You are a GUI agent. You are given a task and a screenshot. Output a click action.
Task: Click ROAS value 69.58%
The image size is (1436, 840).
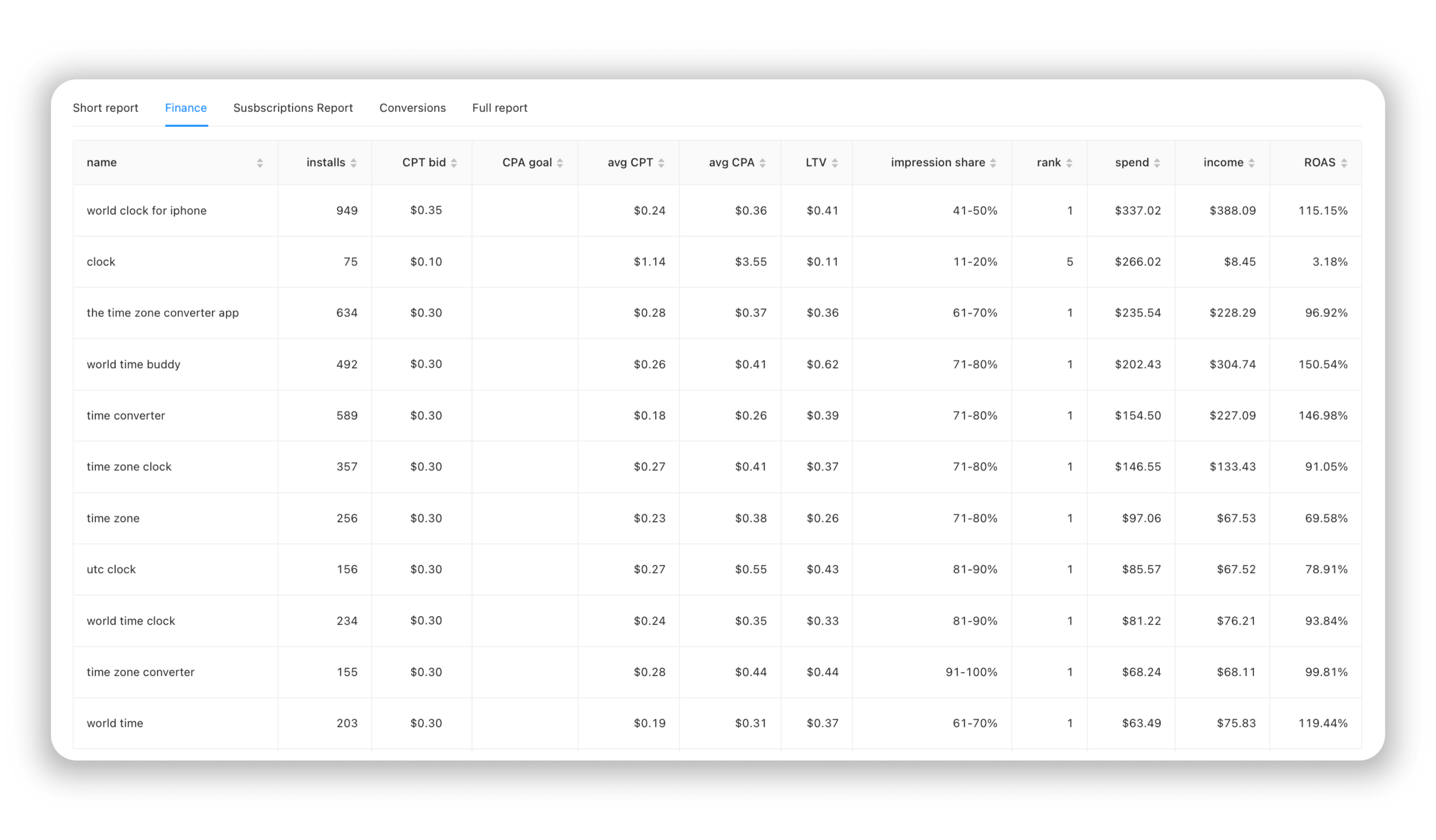coord(1327,518)
